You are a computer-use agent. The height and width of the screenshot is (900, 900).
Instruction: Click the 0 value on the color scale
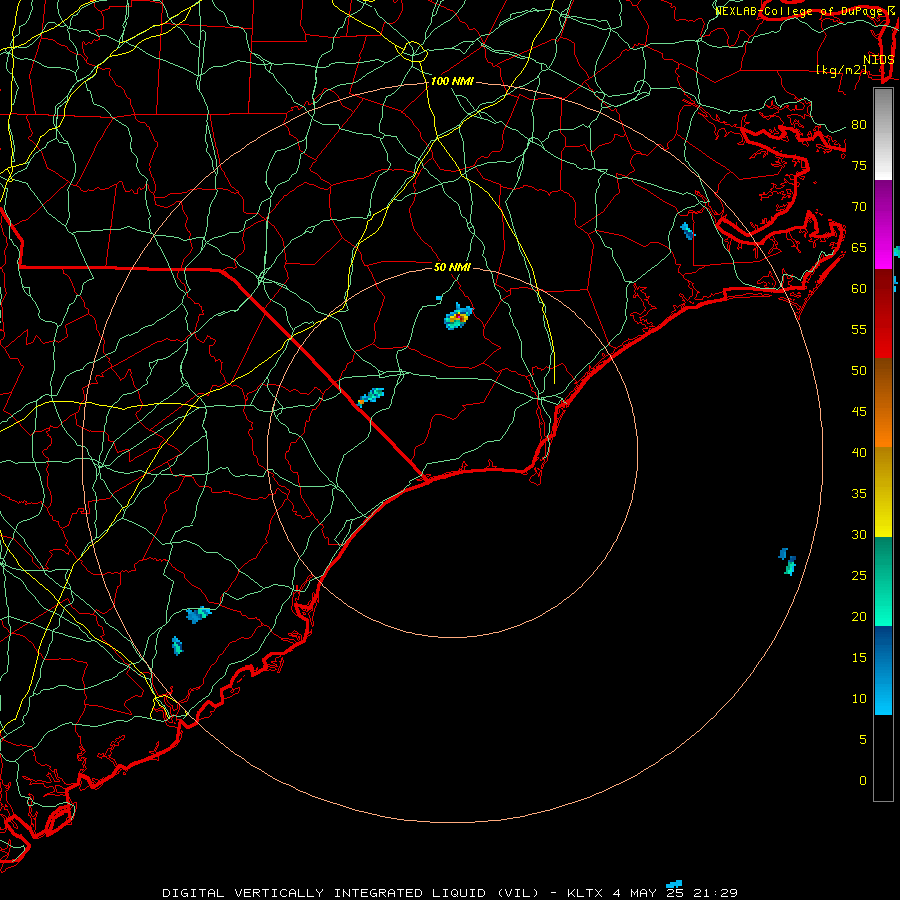click(x=863, y=781)
